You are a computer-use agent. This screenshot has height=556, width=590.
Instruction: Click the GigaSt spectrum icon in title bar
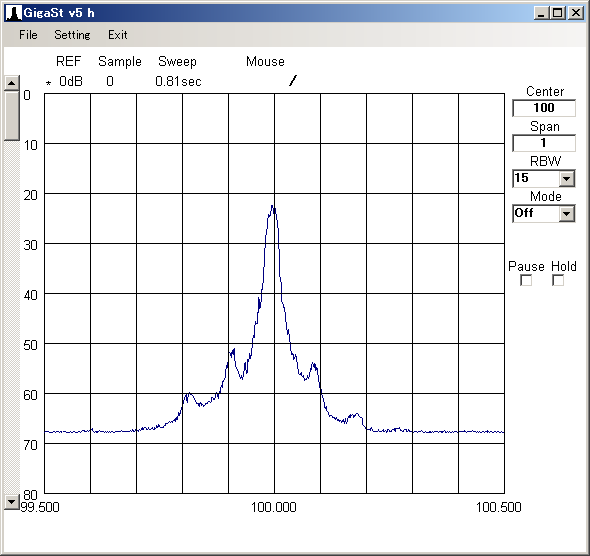[x=13, y=13]
